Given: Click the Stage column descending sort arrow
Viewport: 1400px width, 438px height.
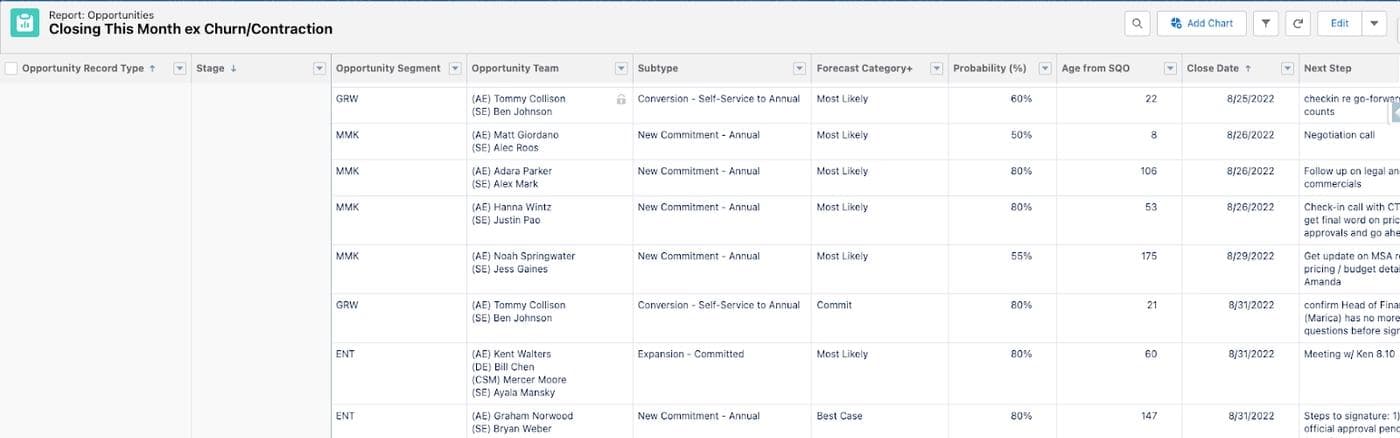Looking at the screenshot, I should pos(233,69).
